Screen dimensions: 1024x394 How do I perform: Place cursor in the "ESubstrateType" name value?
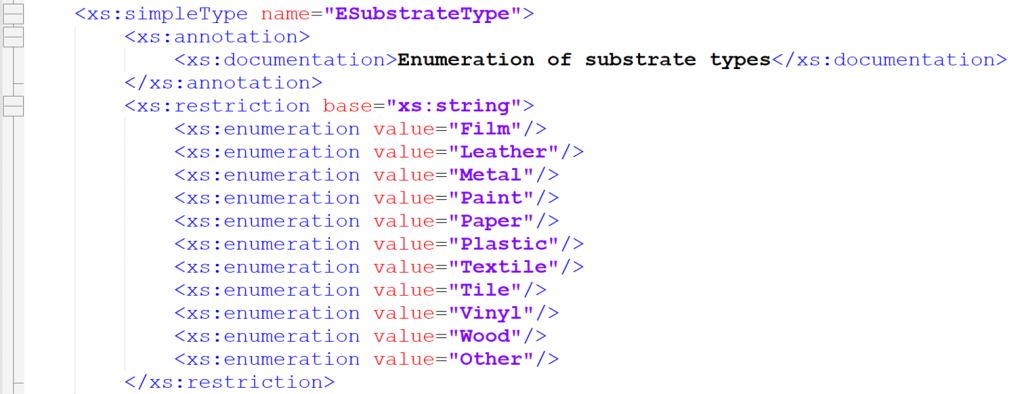(421, 14)
